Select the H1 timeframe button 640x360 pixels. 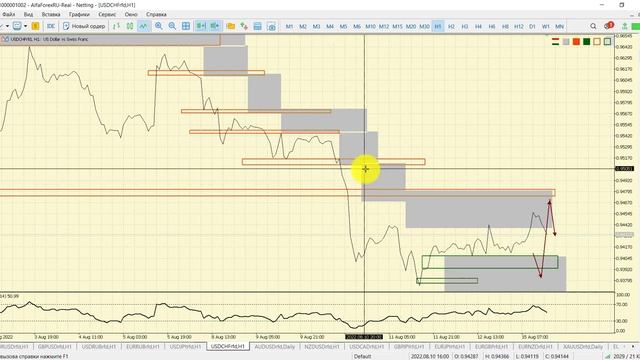tap(438, 26)
